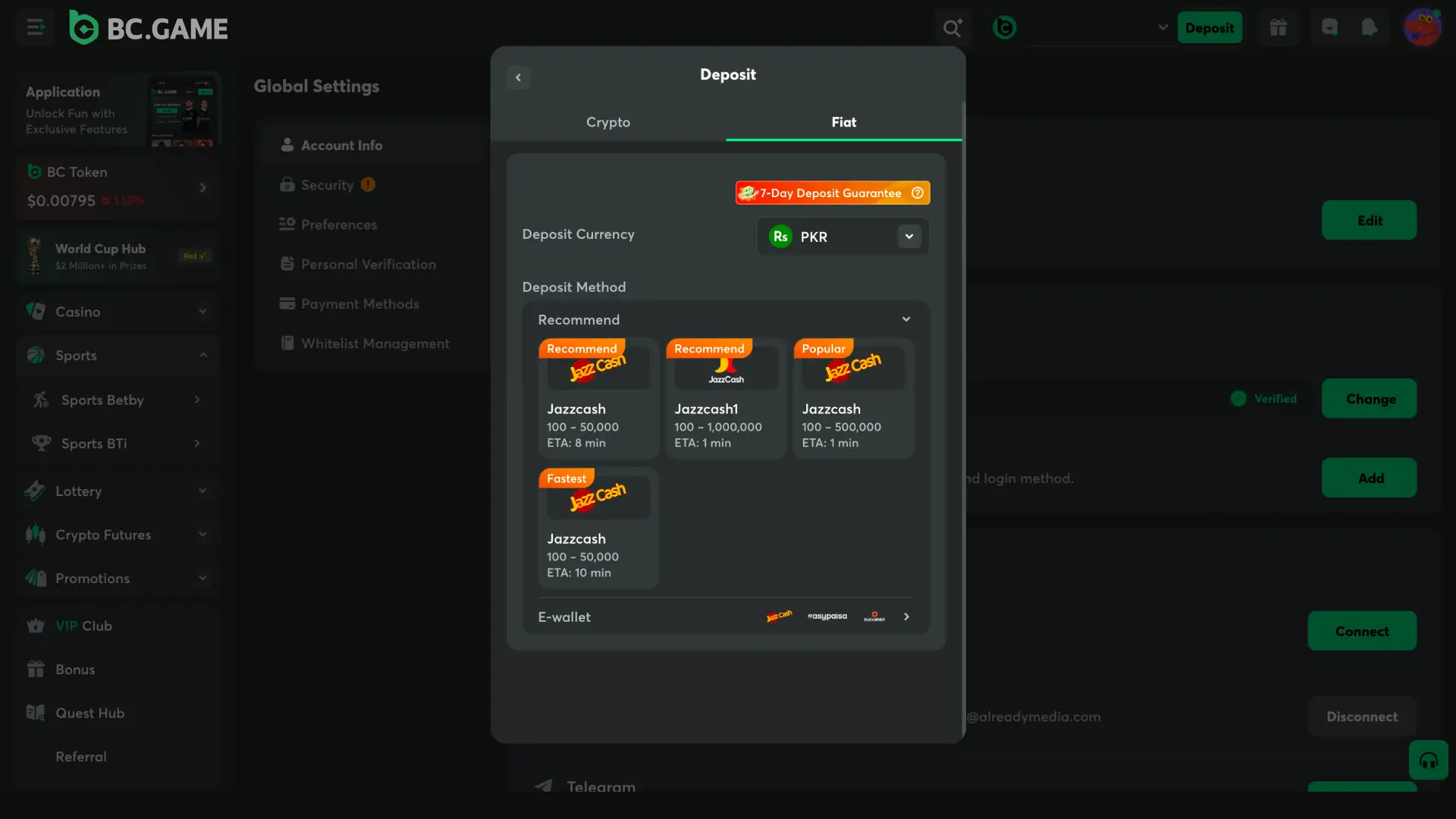
Task: Expand the Casino menu chevron
Action: 202,311
